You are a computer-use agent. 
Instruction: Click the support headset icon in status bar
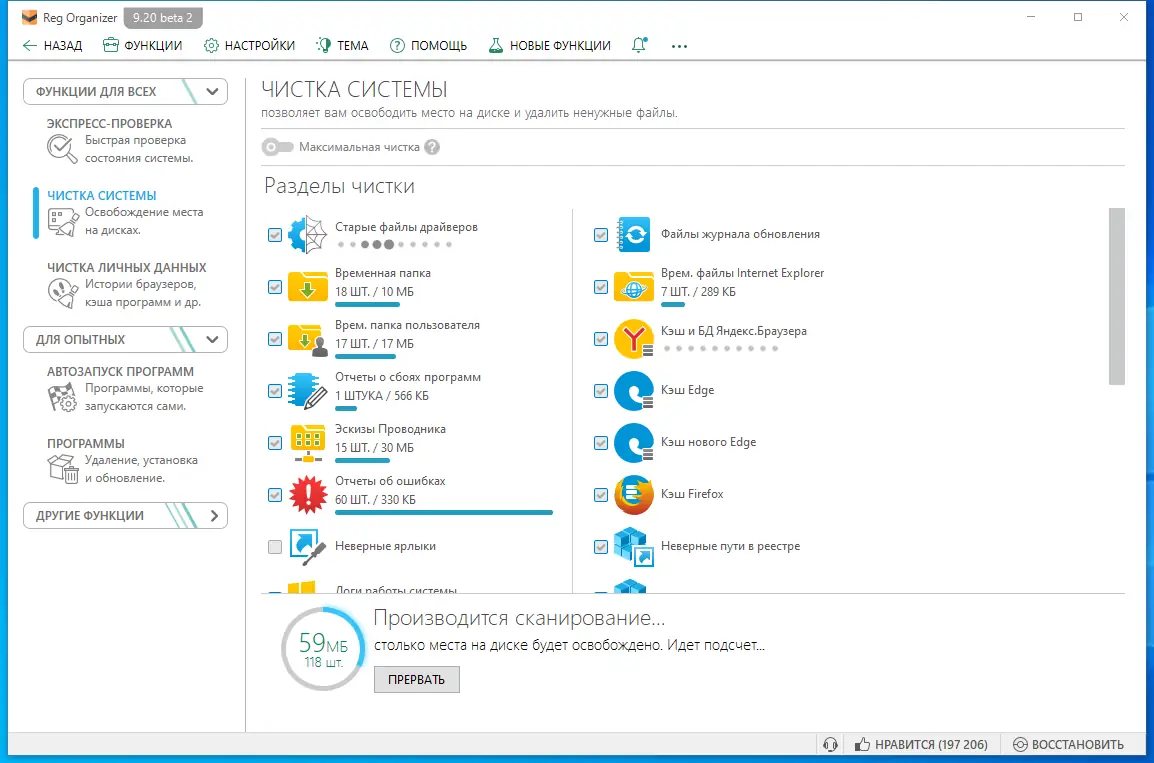830,745
